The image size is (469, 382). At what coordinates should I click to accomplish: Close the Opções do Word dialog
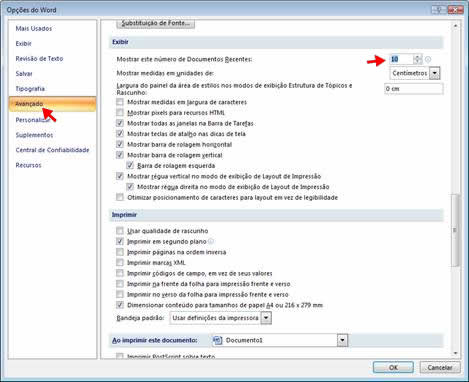point(455,10)
